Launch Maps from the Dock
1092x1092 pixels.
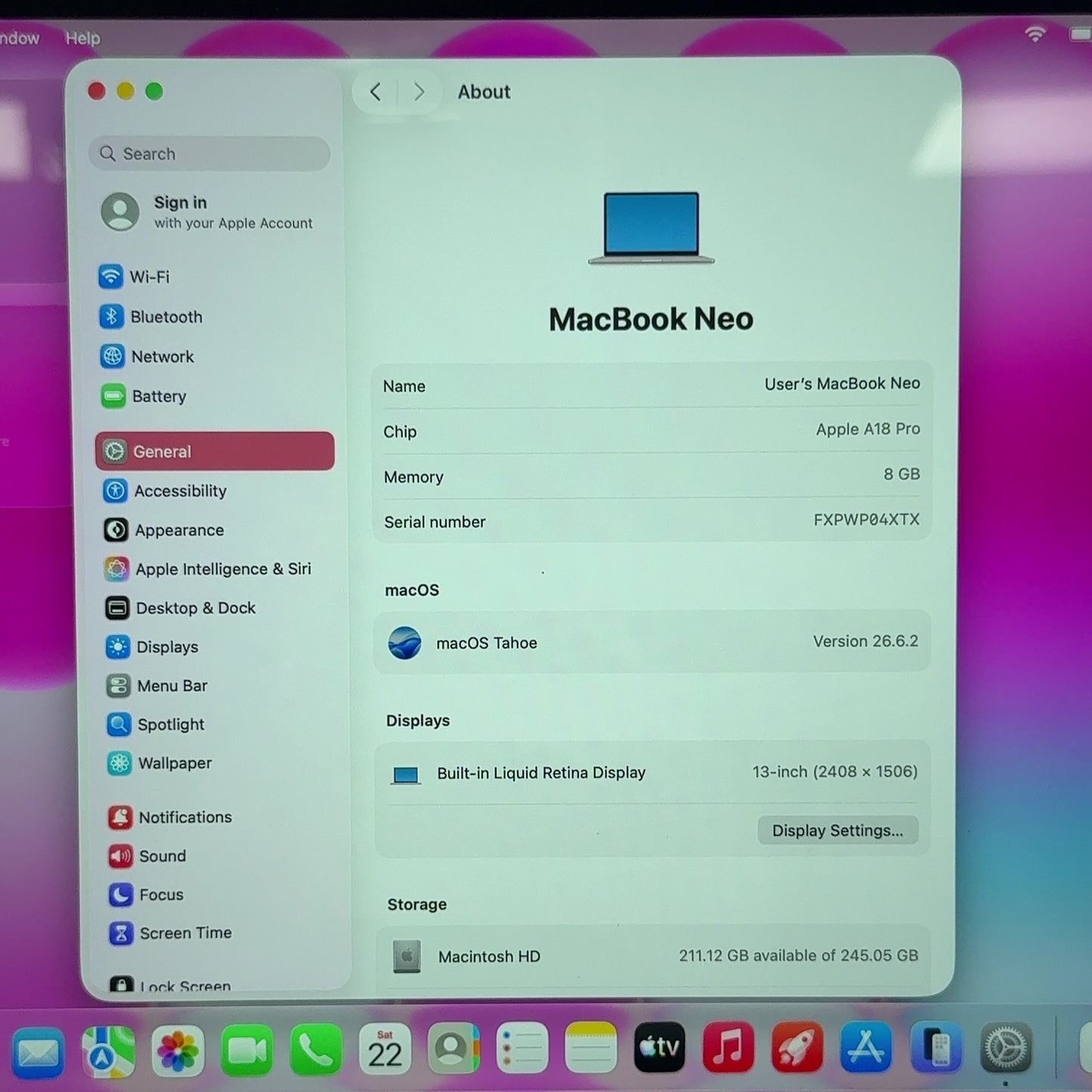(x=108, y=1050)
